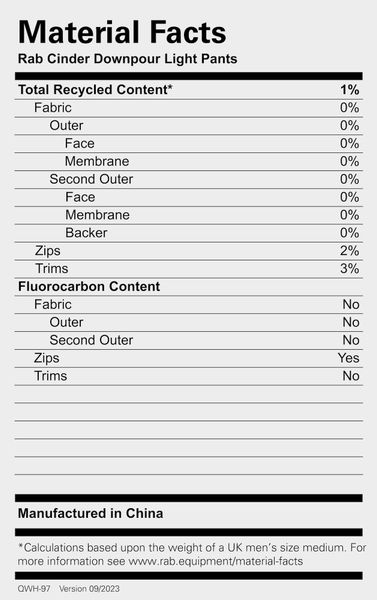Screen dimensions: 377x600
Task: Click the Zips fluorocarbon Yes value
Action: (349, 358)
